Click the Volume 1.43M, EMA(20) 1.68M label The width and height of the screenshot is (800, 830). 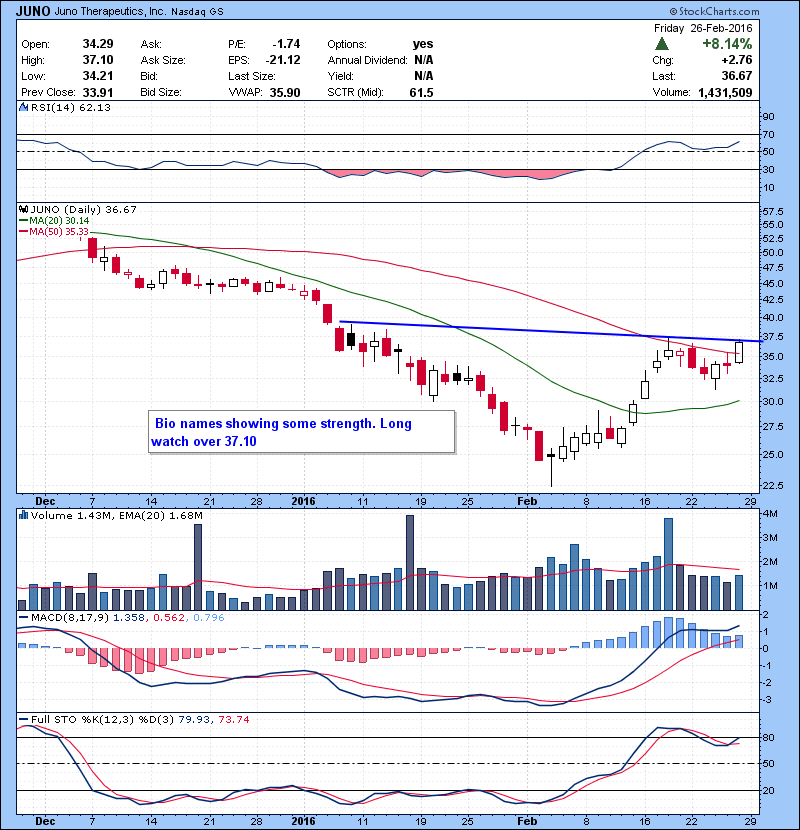116,516
